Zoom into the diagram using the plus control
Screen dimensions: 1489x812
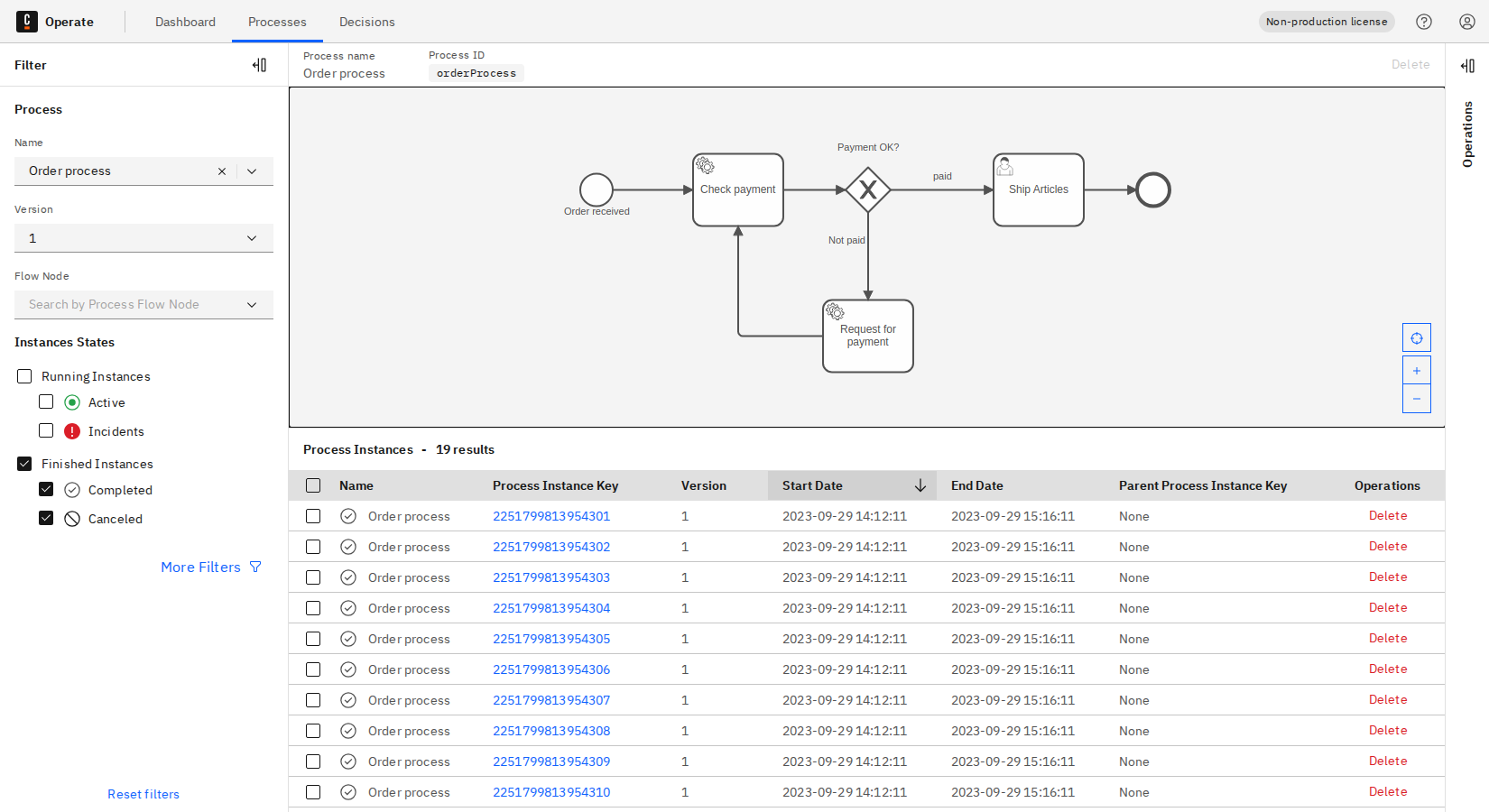tap(1416, 369)
